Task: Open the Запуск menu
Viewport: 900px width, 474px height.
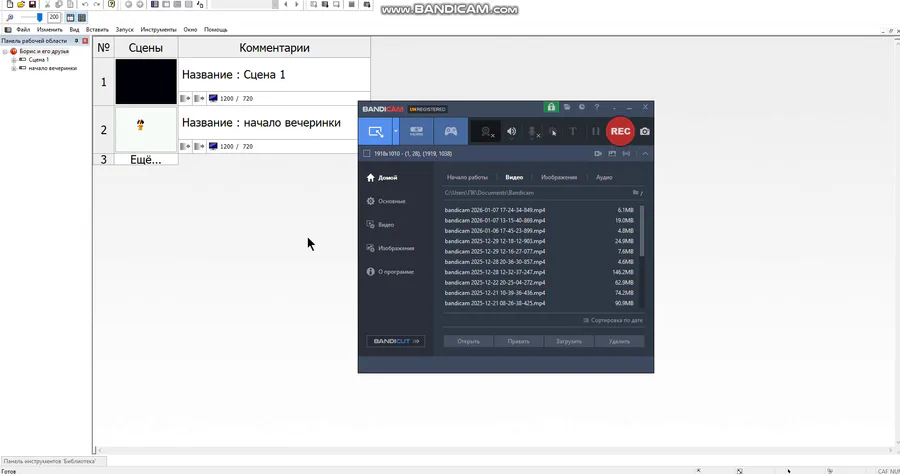Action: point(125,29)
